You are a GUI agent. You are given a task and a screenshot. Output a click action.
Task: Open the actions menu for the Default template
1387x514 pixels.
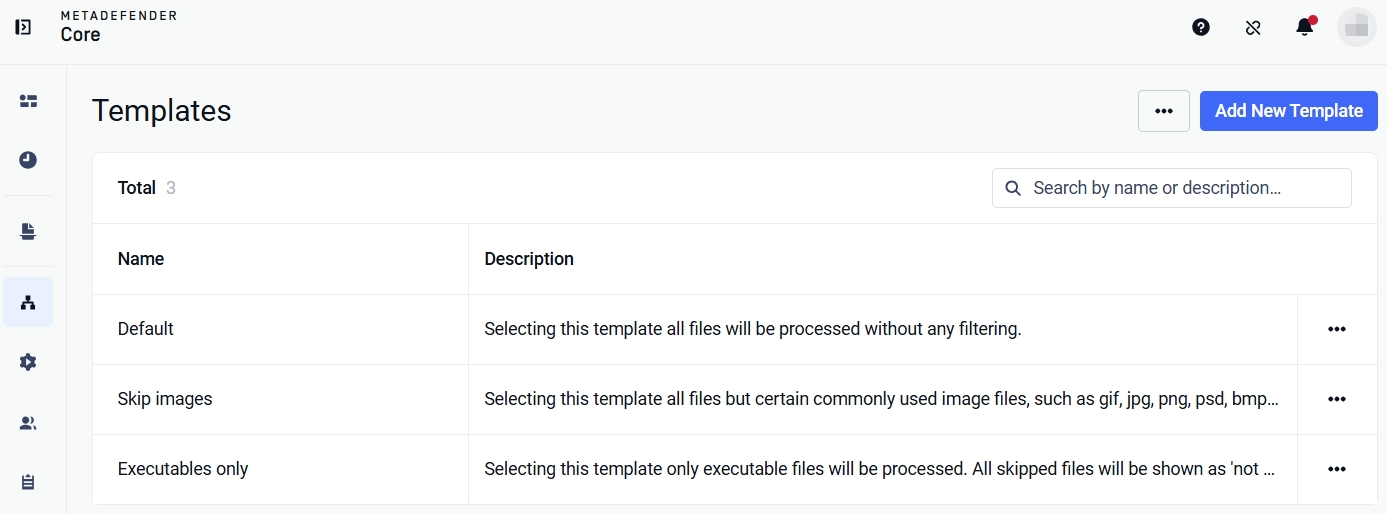click(x=1337, y=329)
